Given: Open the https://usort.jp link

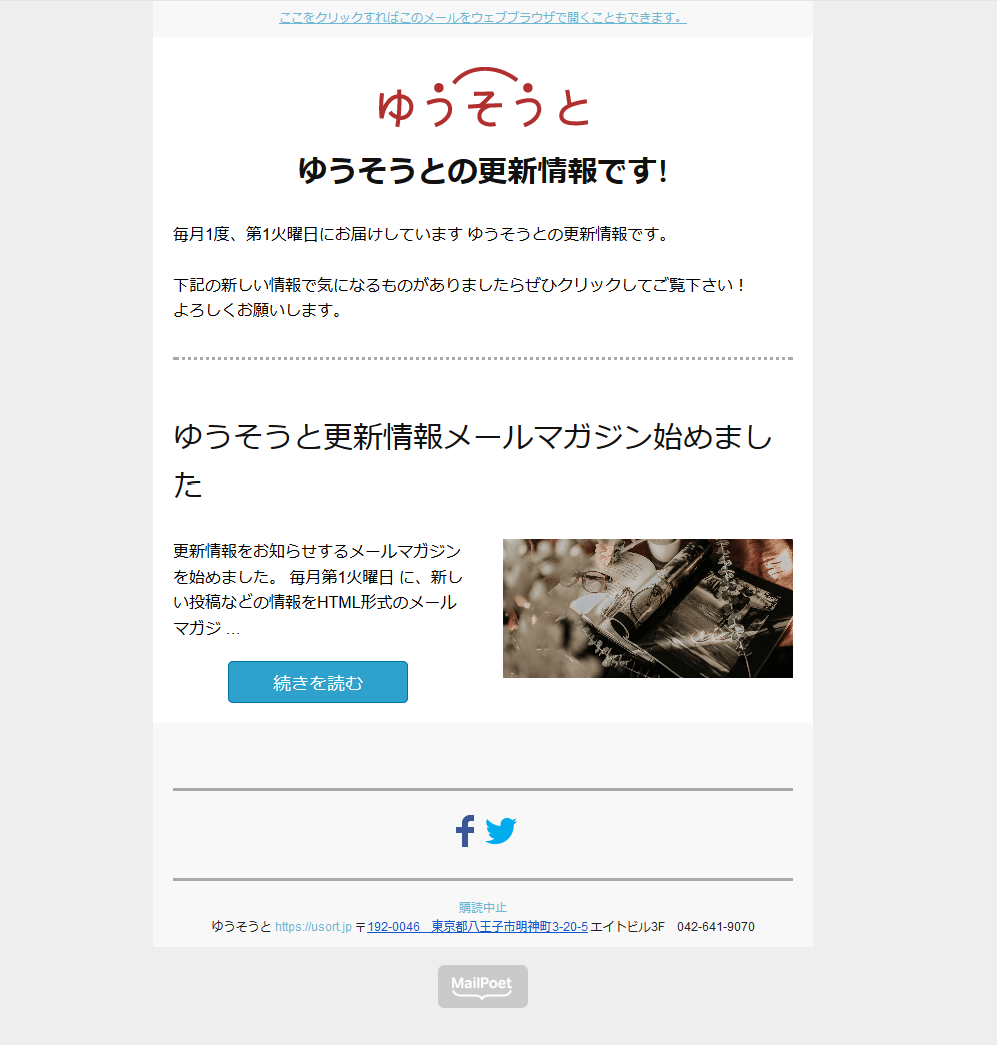Looking at the screenshot, I should click(x=313, y=926).
